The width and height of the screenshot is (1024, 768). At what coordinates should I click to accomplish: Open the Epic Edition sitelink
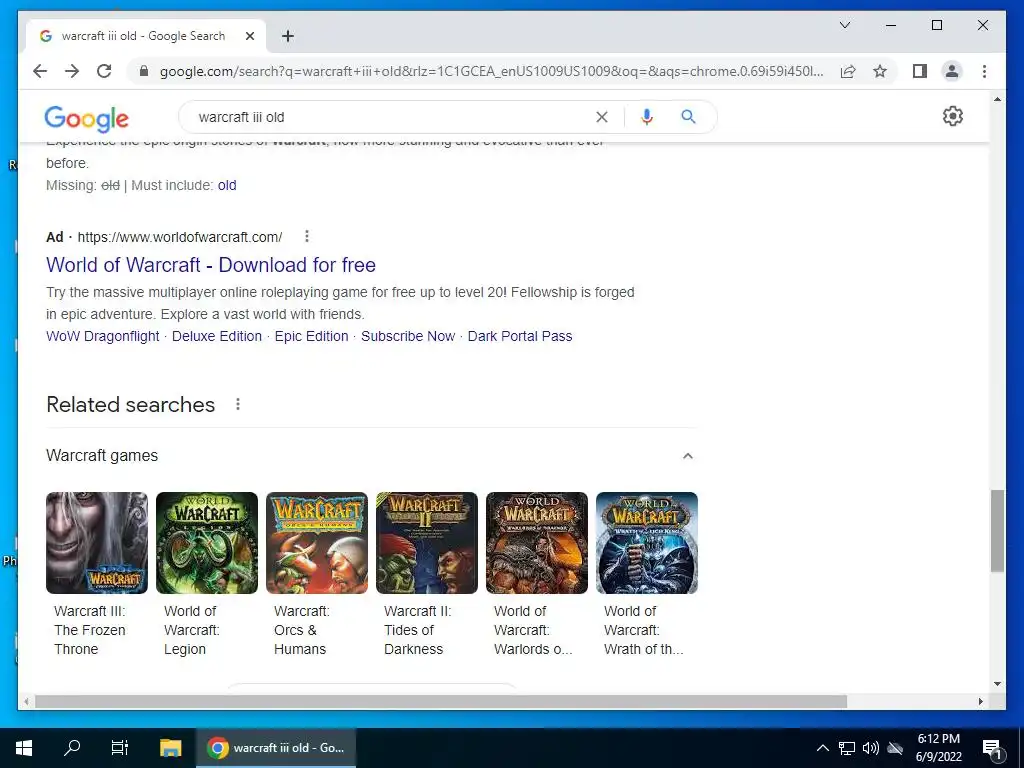312,336
